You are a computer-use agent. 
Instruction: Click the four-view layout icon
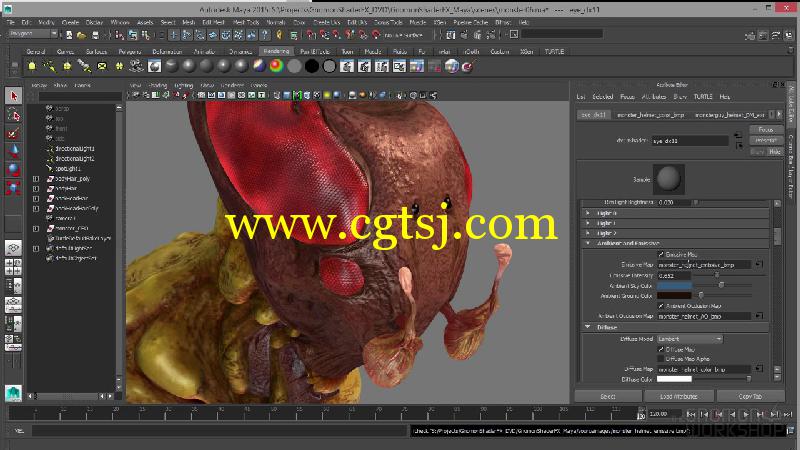point(13,267)
